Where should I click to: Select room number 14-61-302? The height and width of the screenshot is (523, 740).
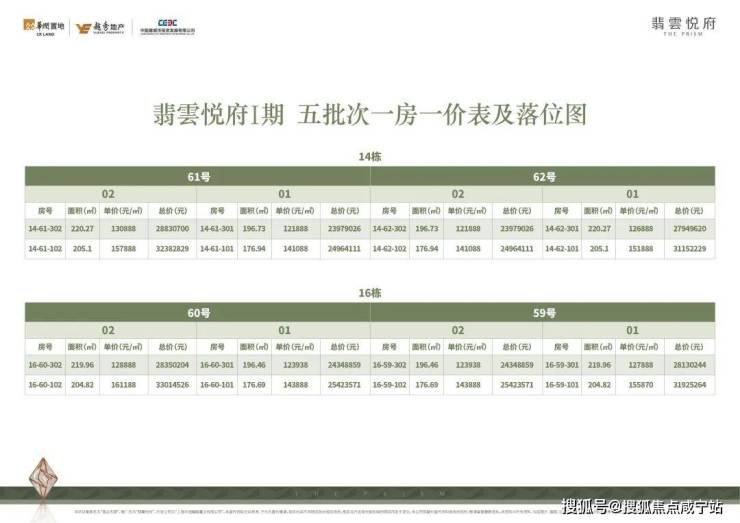pyautogui.click(x=45, y=228)
